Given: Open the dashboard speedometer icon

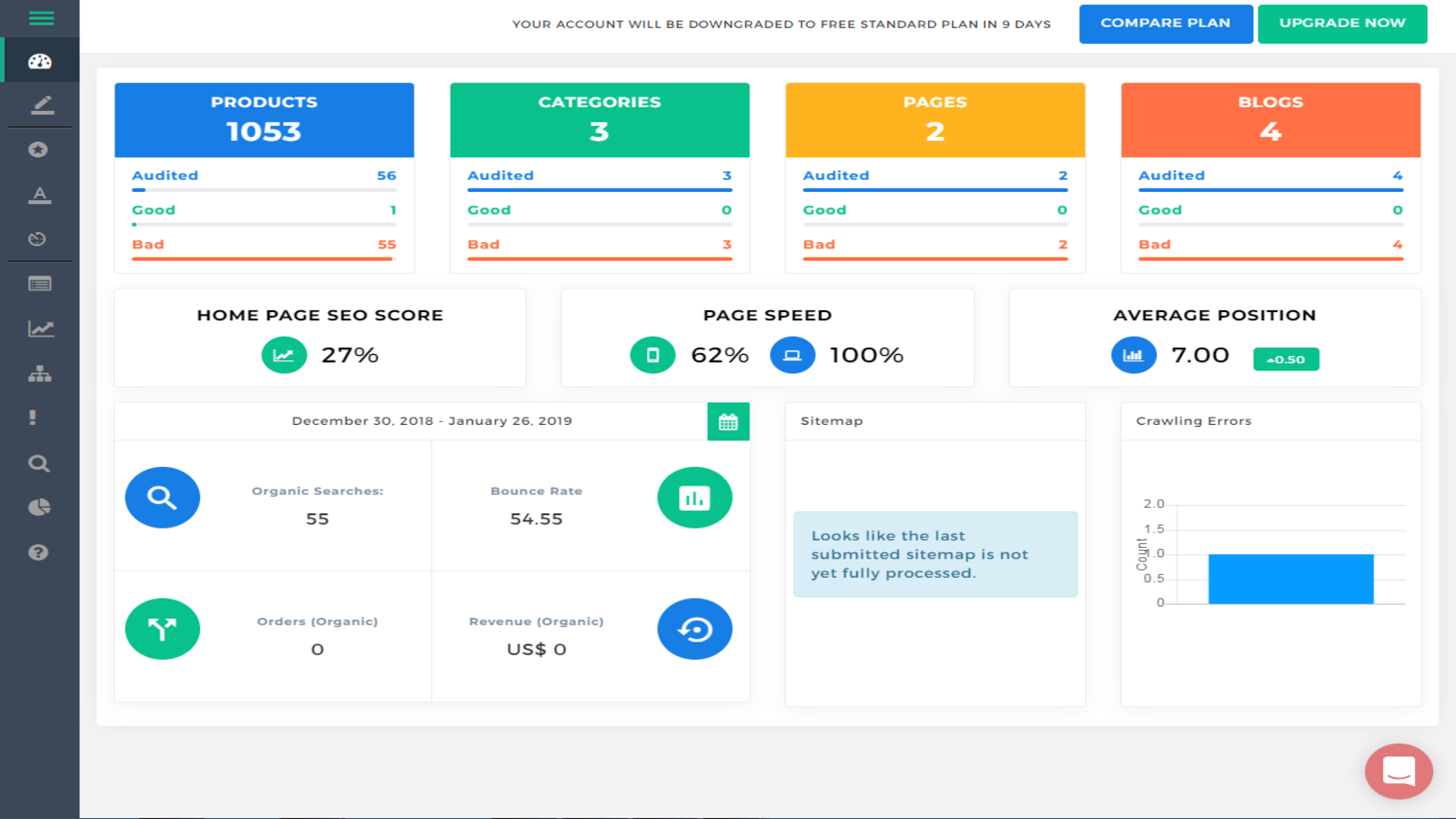Looking at the screenshot, I should tap(38, 59).
